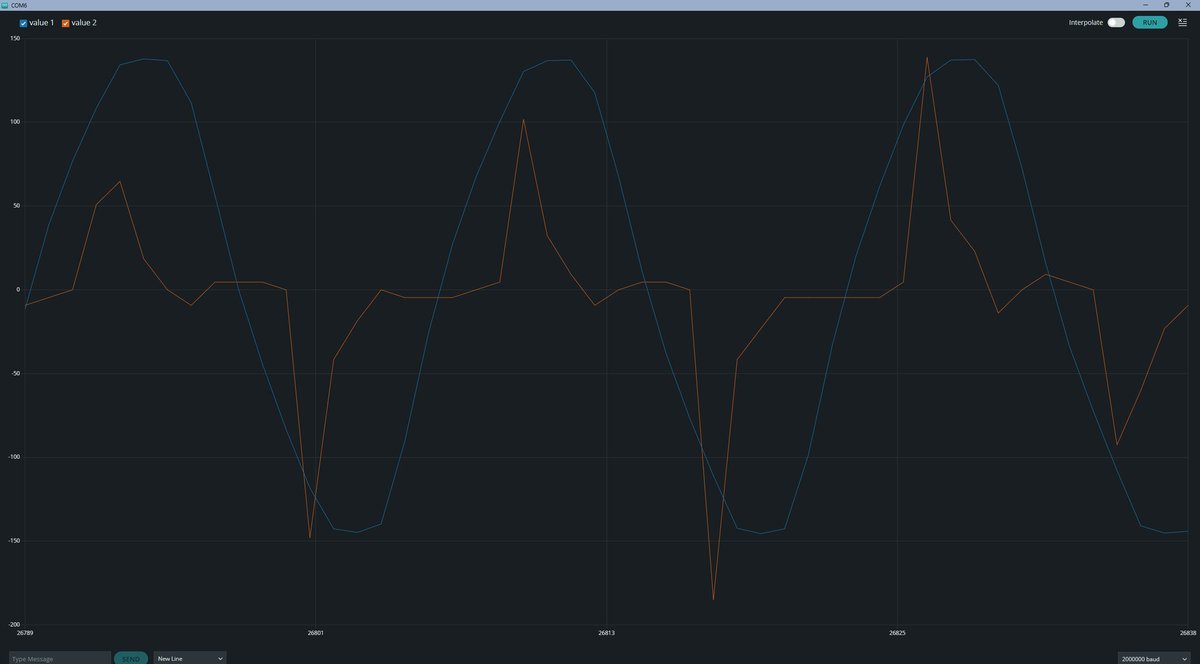Focus the Type Message input field
Screen dimensions: 1200x664
(58, 658)
